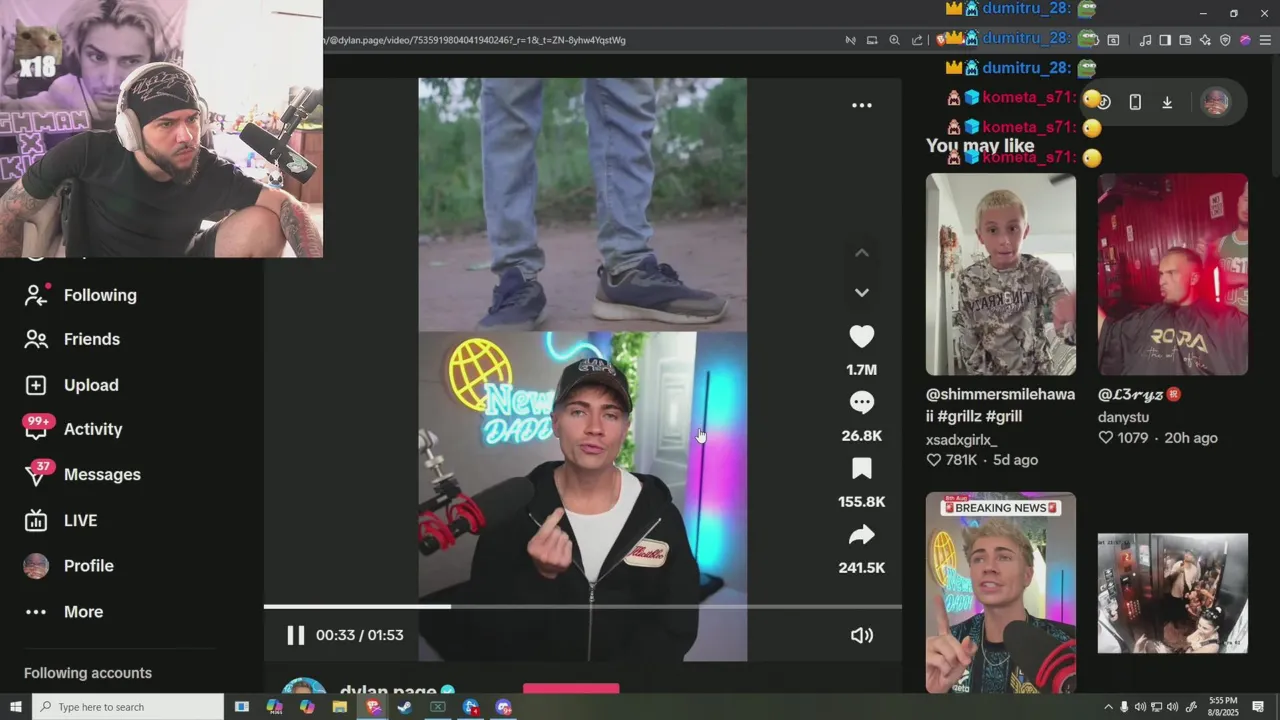Click the Friends icon in sidebar
The image size is (1280, 720).
click(36, 339)
